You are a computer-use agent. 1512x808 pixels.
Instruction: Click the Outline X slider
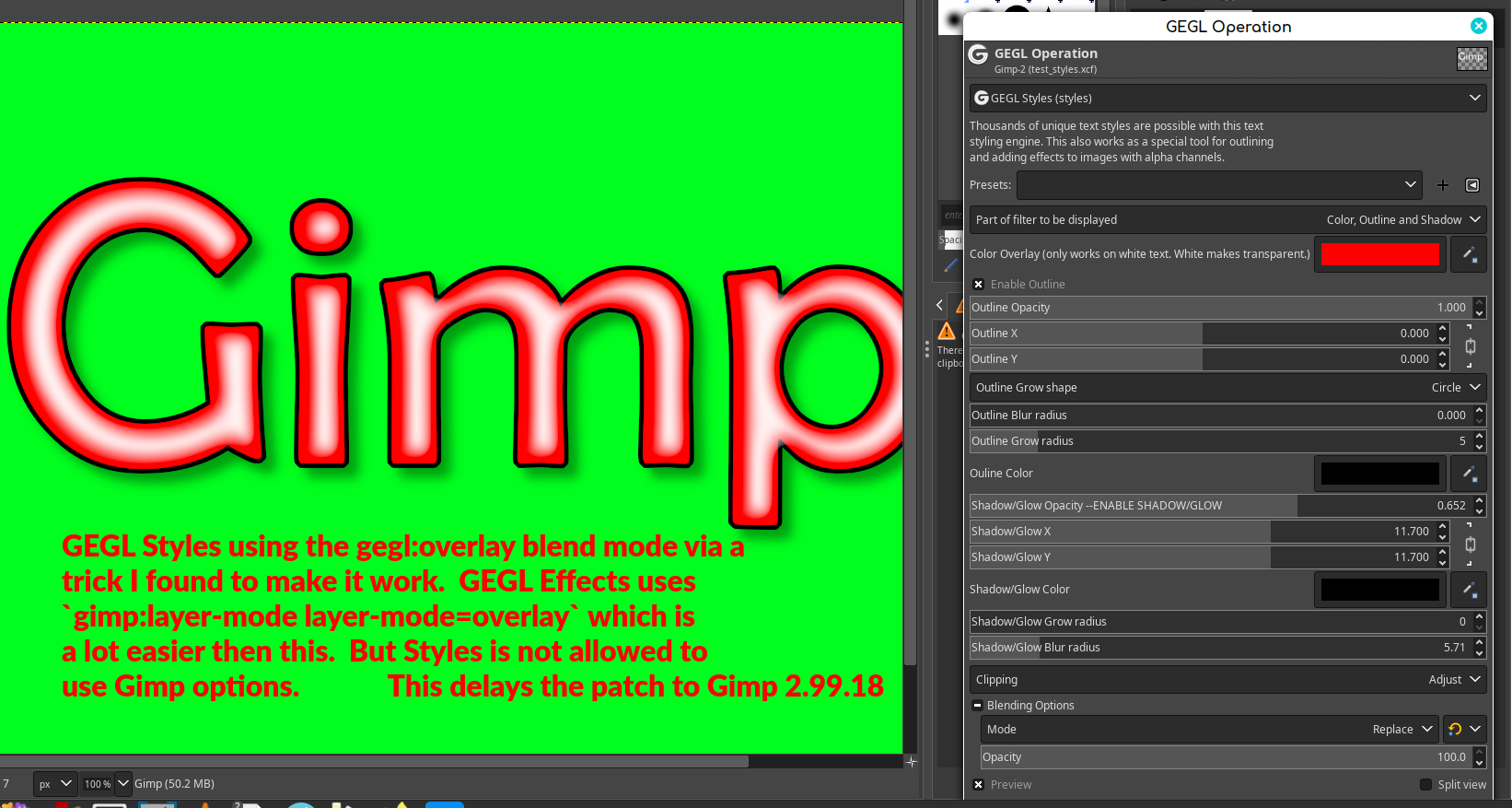coord(1203,334)
